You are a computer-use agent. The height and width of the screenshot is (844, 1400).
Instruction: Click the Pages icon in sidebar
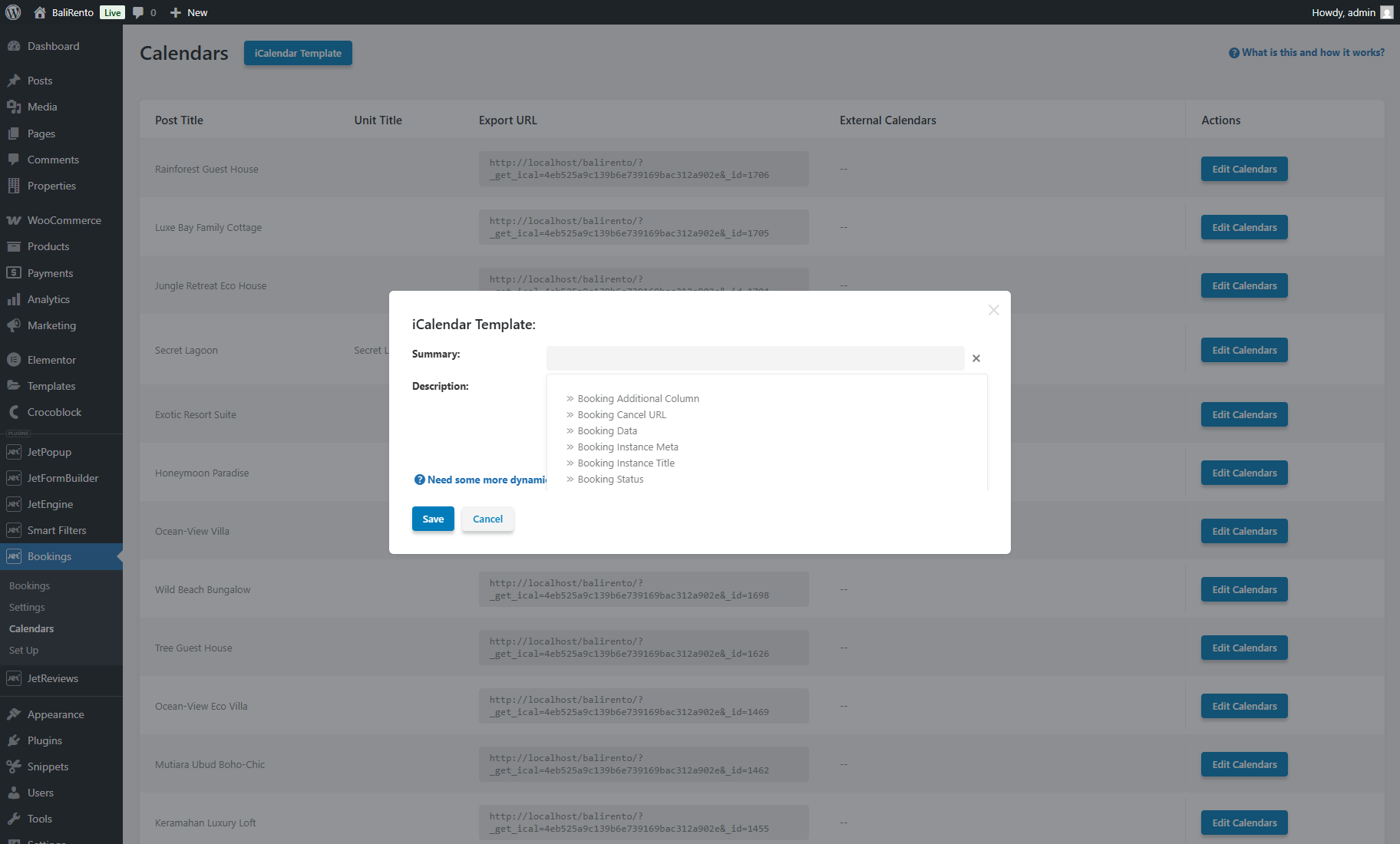coord(14,134)
